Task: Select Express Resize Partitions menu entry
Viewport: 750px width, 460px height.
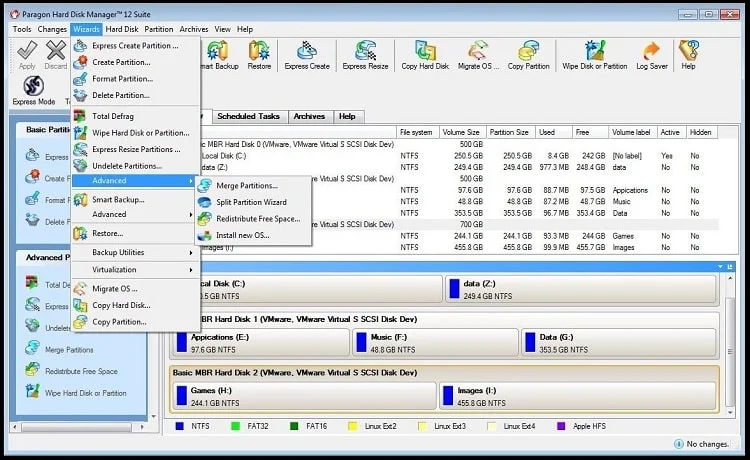Action: 135,149
